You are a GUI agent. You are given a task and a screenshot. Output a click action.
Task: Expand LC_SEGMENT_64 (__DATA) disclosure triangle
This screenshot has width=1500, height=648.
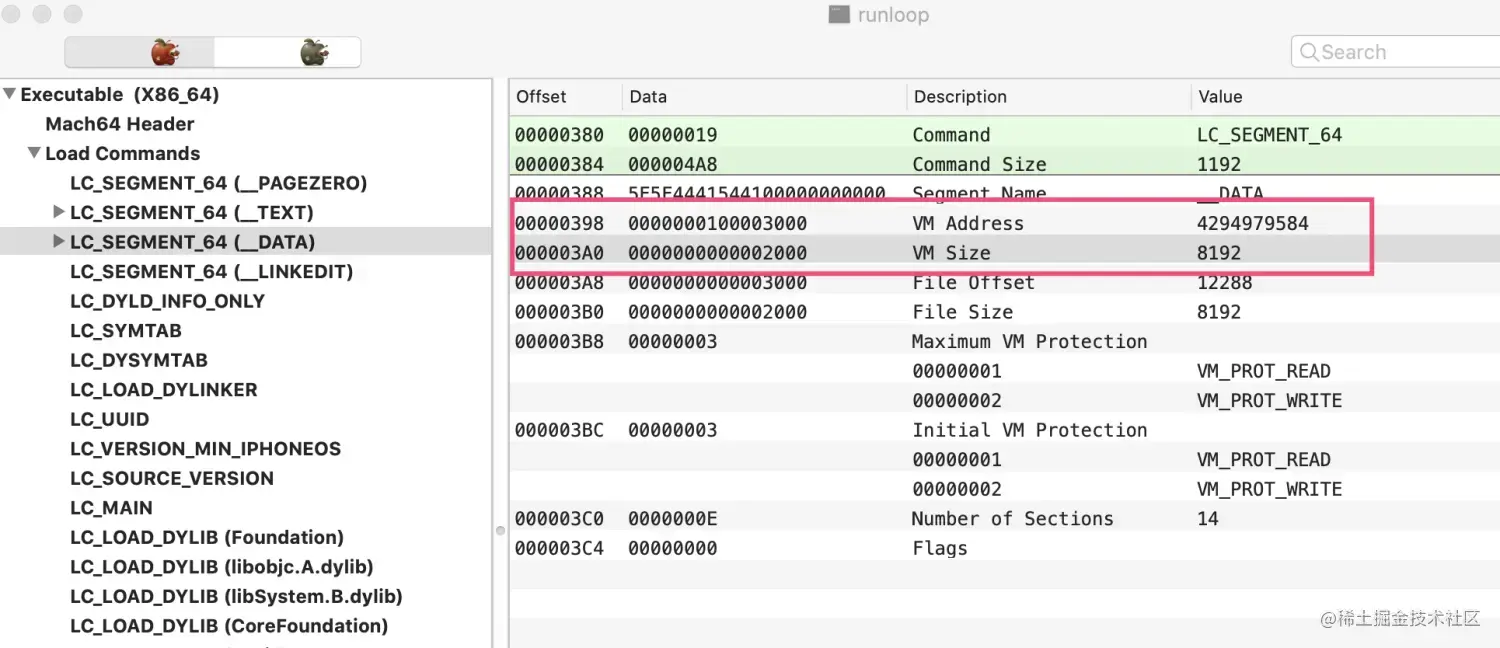[x=59, y=242]
